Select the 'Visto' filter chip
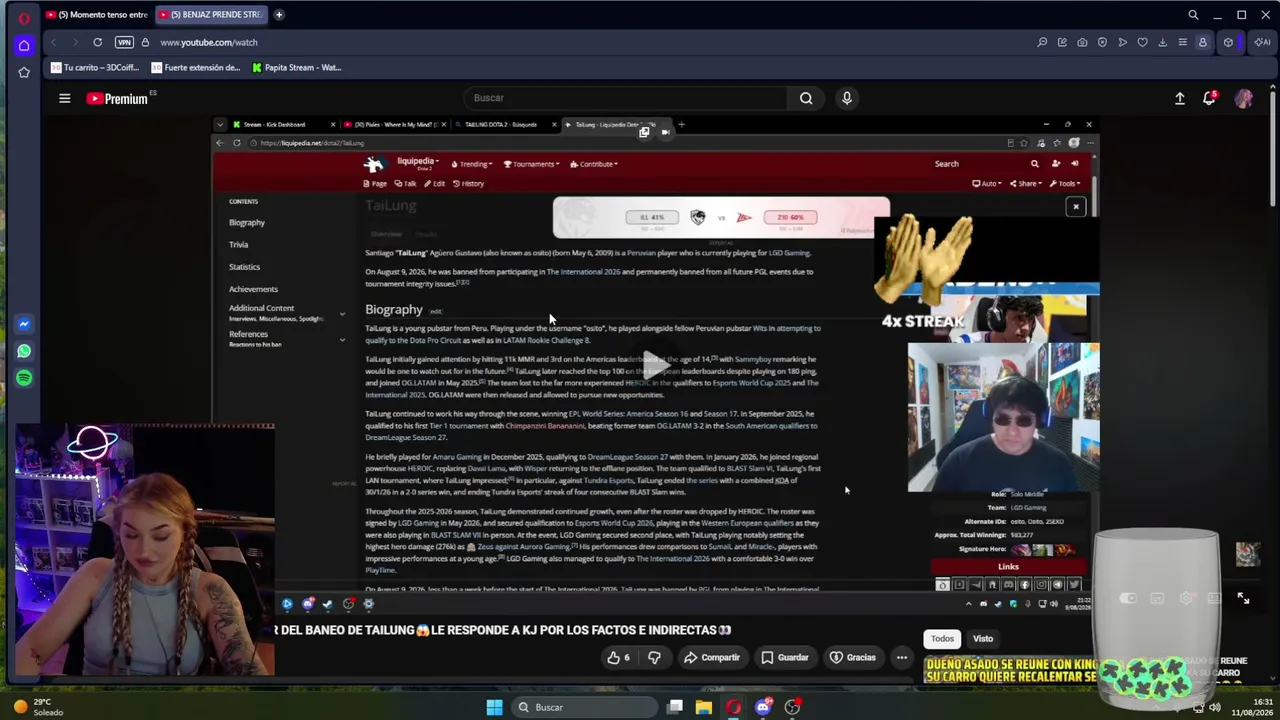Screen dimensions: 1280x720 click(983, 638)
